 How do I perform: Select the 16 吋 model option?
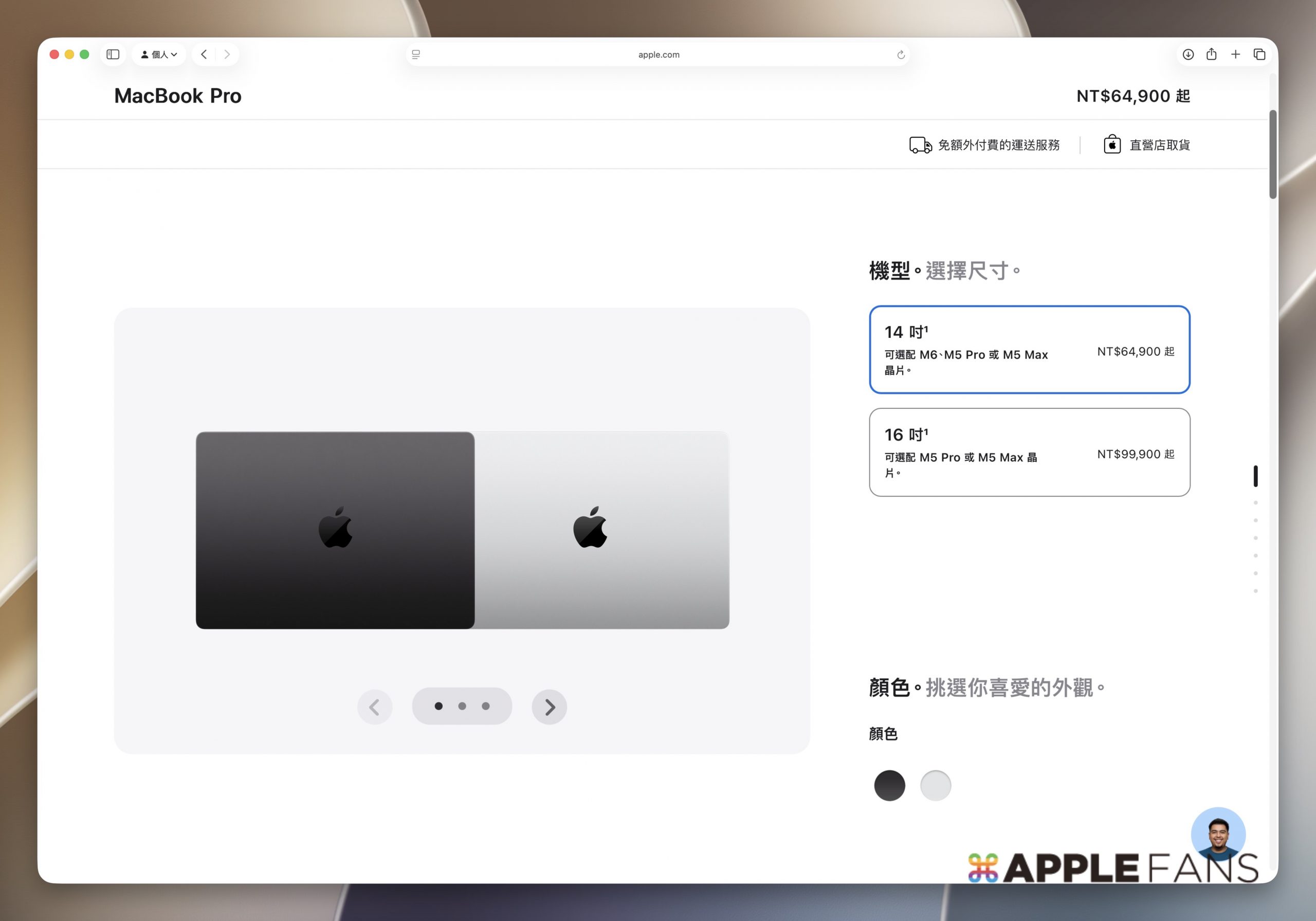pos(1030,453)
